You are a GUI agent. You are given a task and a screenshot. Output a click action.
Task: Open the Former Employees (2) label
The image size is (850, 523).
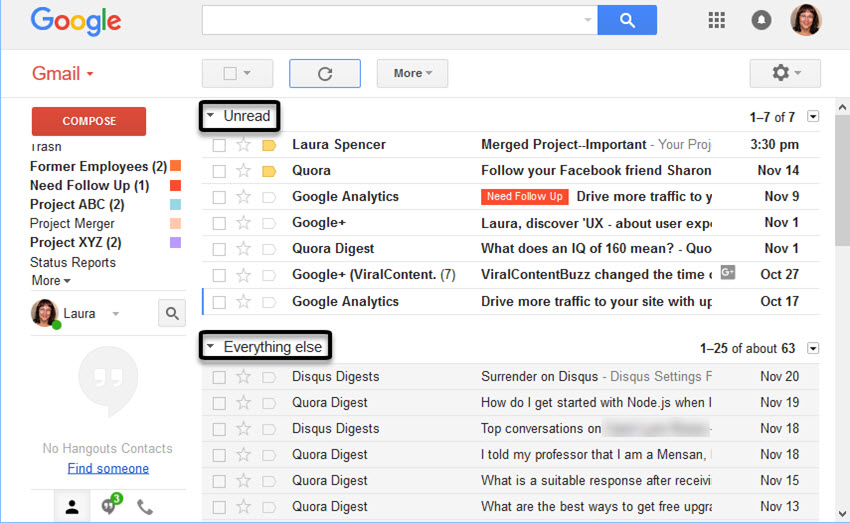coord(98,166)
